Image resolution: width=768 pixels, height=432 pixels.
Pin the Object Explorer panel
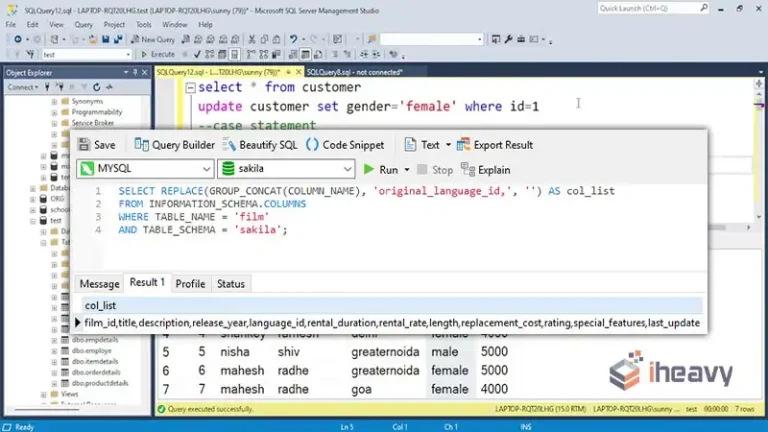coord(135,72)
